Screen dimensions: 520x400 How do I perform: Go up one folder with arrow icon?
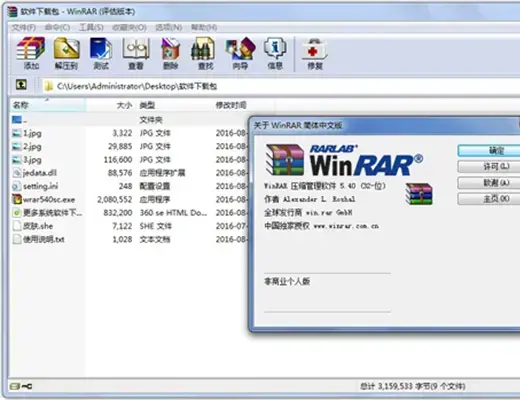pos(21,85)
